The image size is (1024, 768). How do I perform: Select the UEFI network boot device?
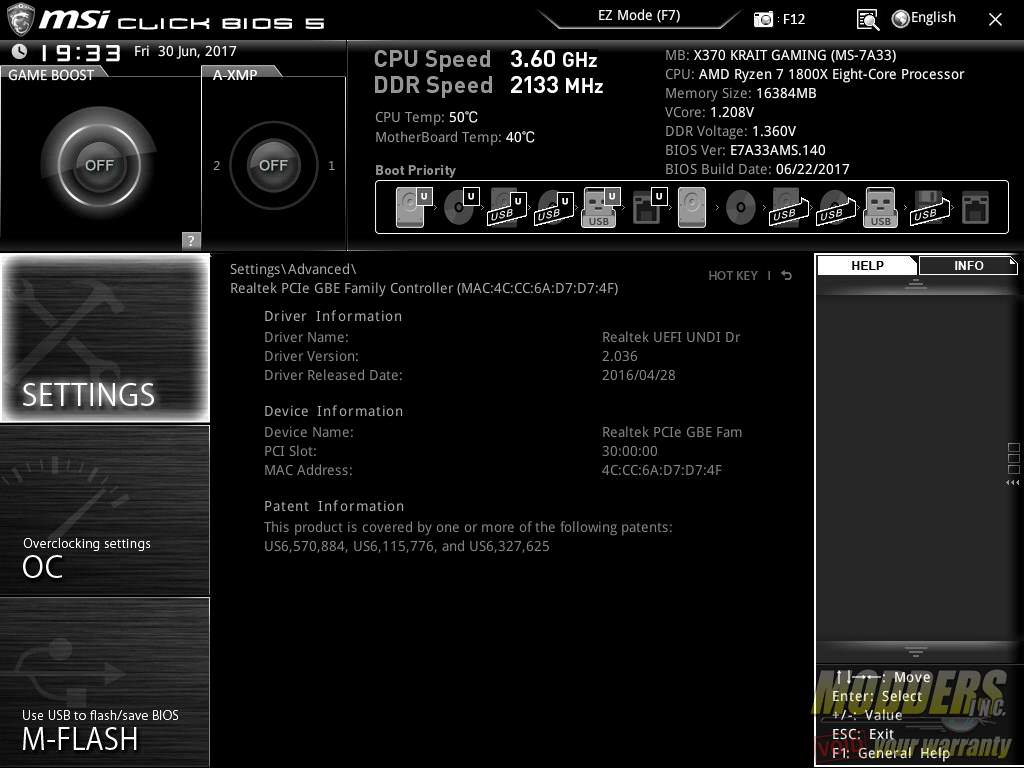[x=650, y=207]
